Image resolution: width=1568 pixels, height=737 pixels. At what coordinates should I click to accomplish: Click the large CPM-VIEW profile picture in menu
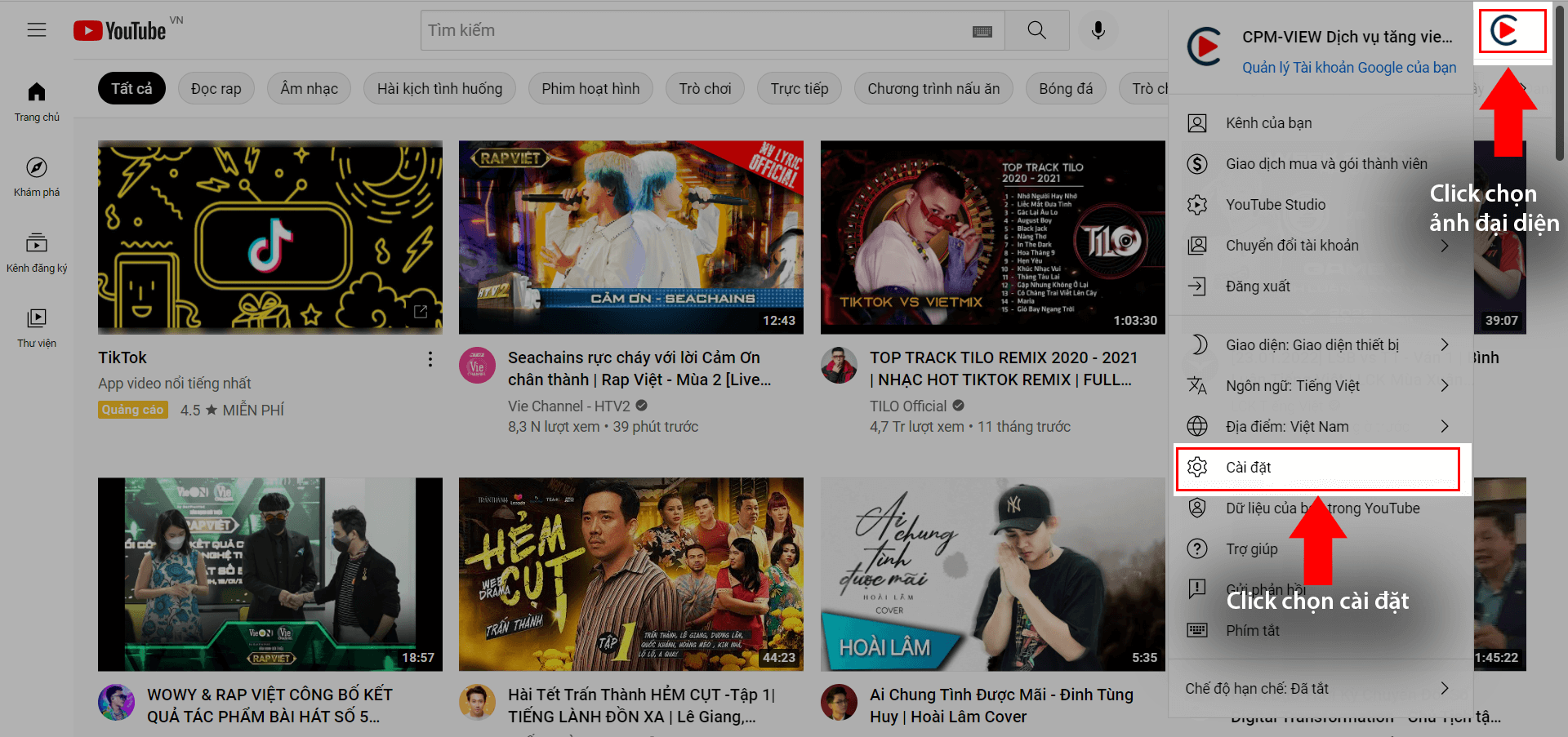pyautogui.click(x=1205, y=47)
